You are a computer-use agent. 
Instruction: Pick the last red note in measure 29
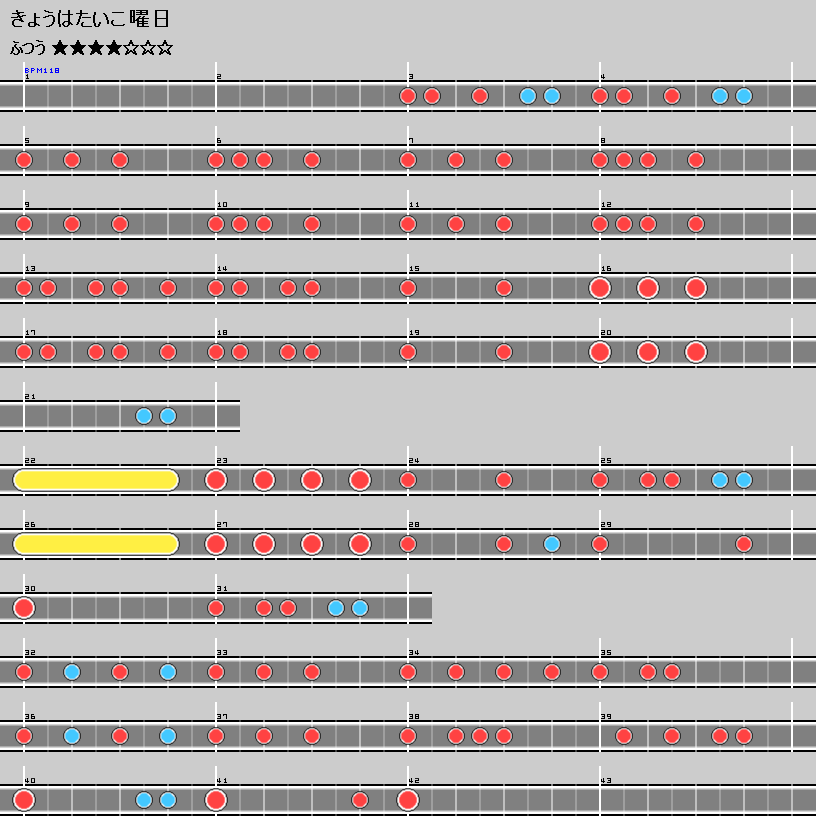click(x=744, y=544)
